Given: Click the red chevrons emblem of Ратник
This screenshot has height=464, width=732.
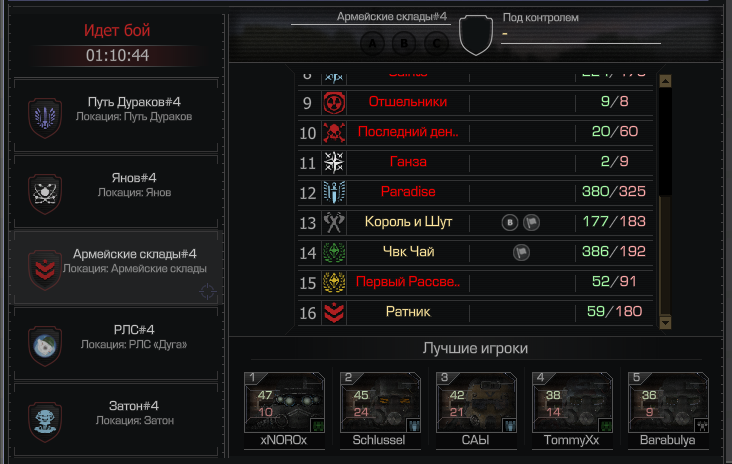Looking at the screenshot, I should point(334,313).
